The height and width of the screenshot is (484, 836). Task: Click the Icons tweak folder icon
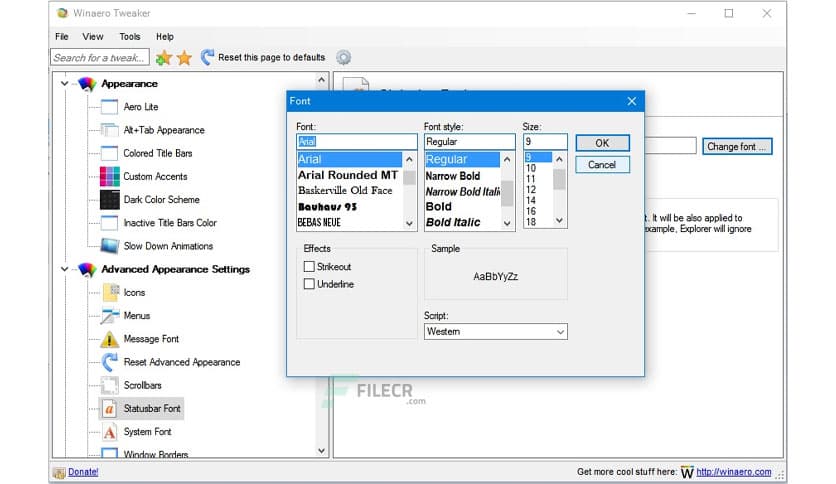111,292
